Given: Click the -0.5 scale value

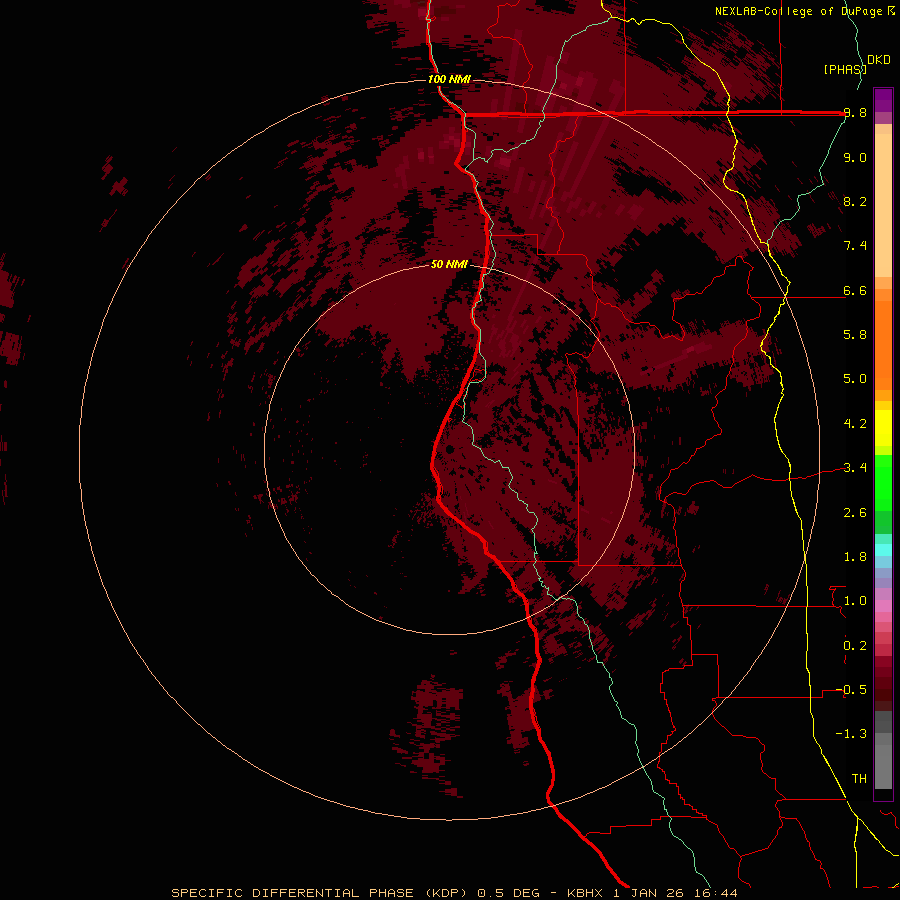Looking at the screenshot, I should tap(851, 690).
